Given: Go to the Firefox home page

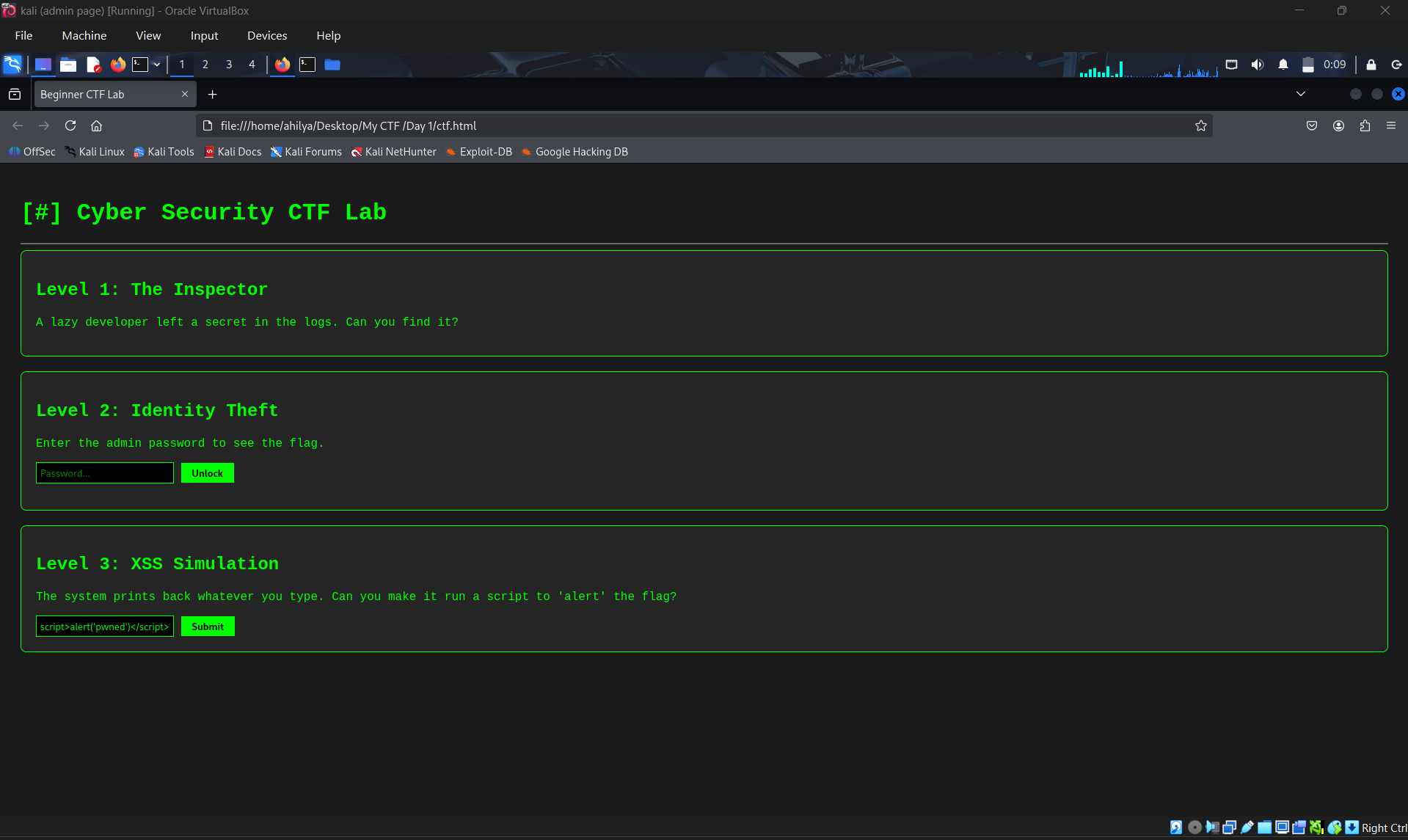Looking at the screenshot, I should 96,125.
